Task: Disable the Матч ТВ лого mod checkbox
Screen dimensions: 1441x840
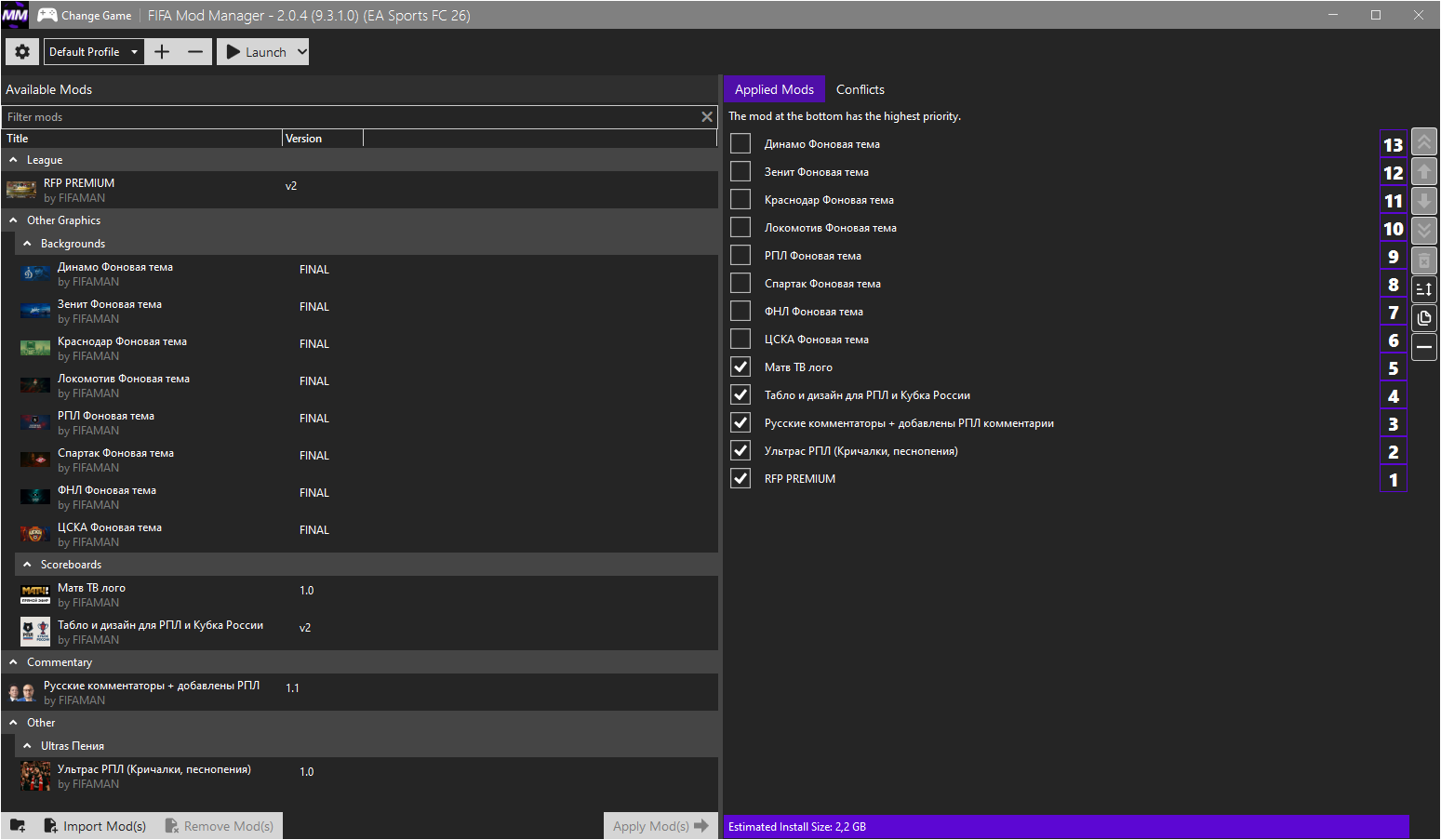Action: tap(741, 367)
